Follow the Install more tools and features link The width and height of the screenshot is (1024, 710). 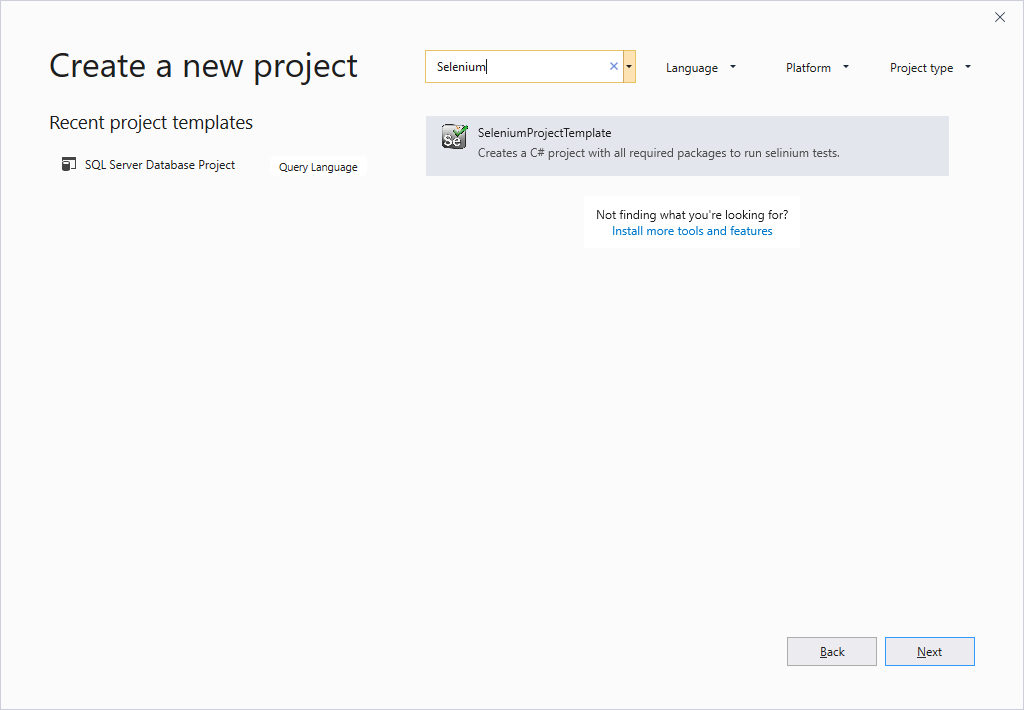pos(692,231)
